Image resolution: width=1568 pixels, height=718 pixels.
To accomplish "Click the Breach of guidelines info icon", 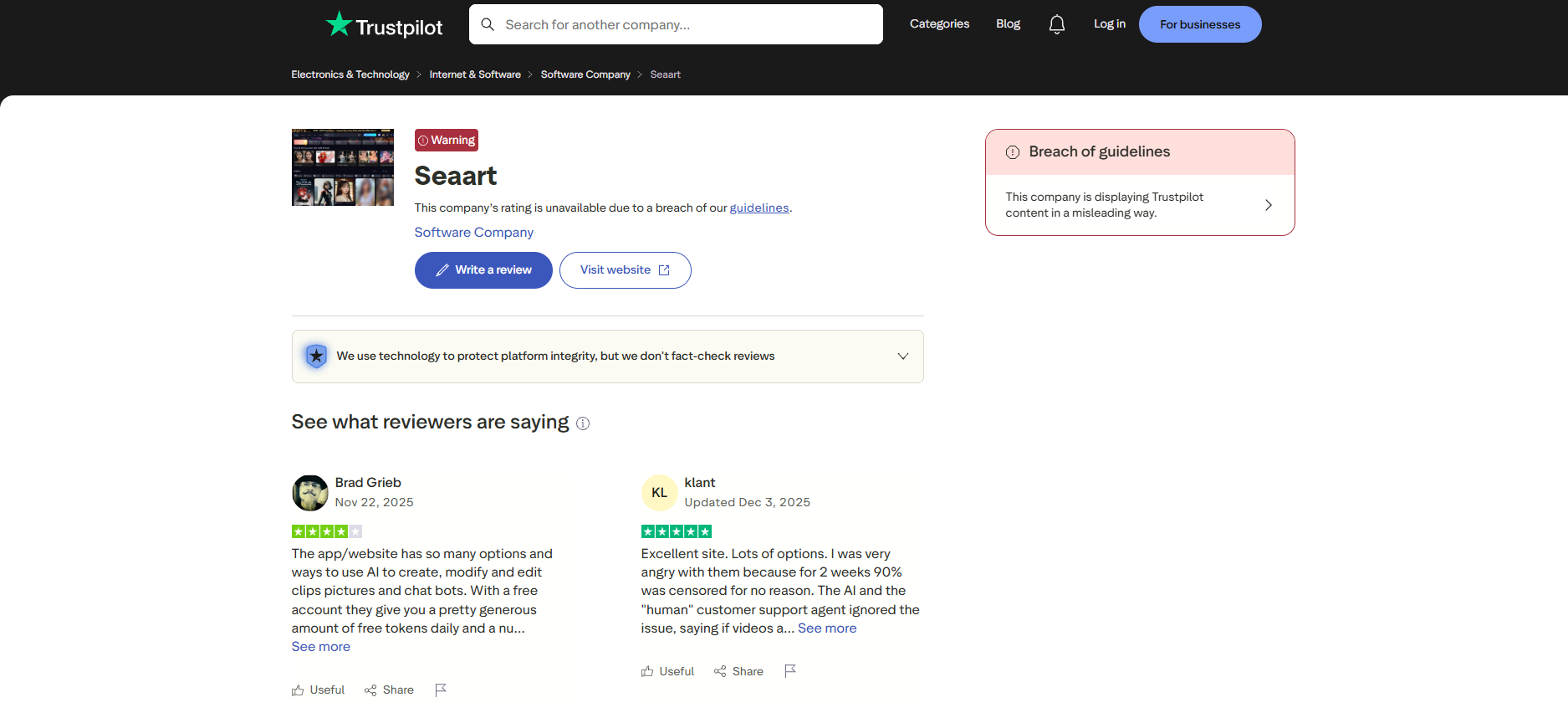I will pyautogui.click(x=1013, y=152).
